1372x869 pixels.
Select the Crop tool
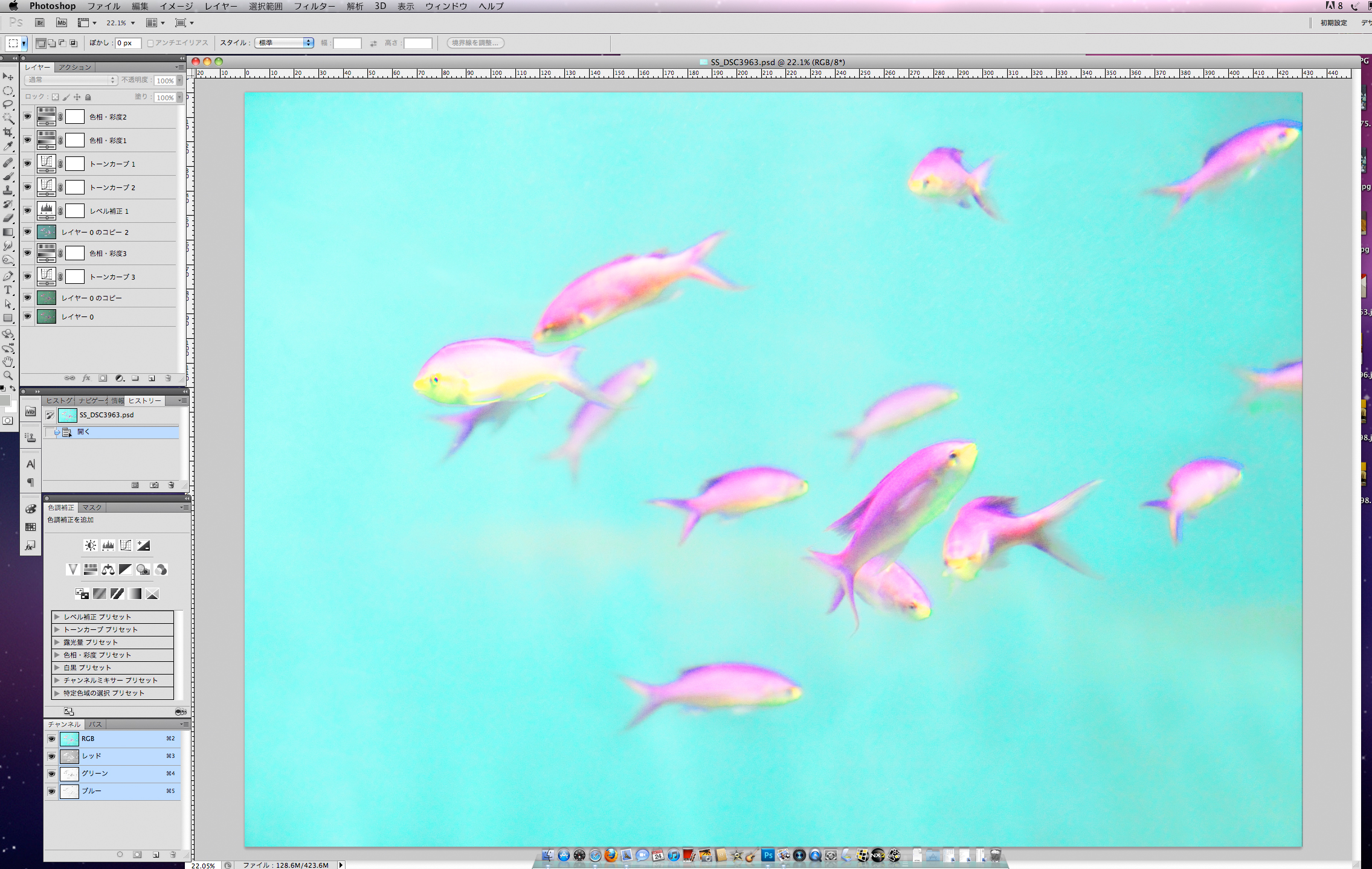coord(8,132)
